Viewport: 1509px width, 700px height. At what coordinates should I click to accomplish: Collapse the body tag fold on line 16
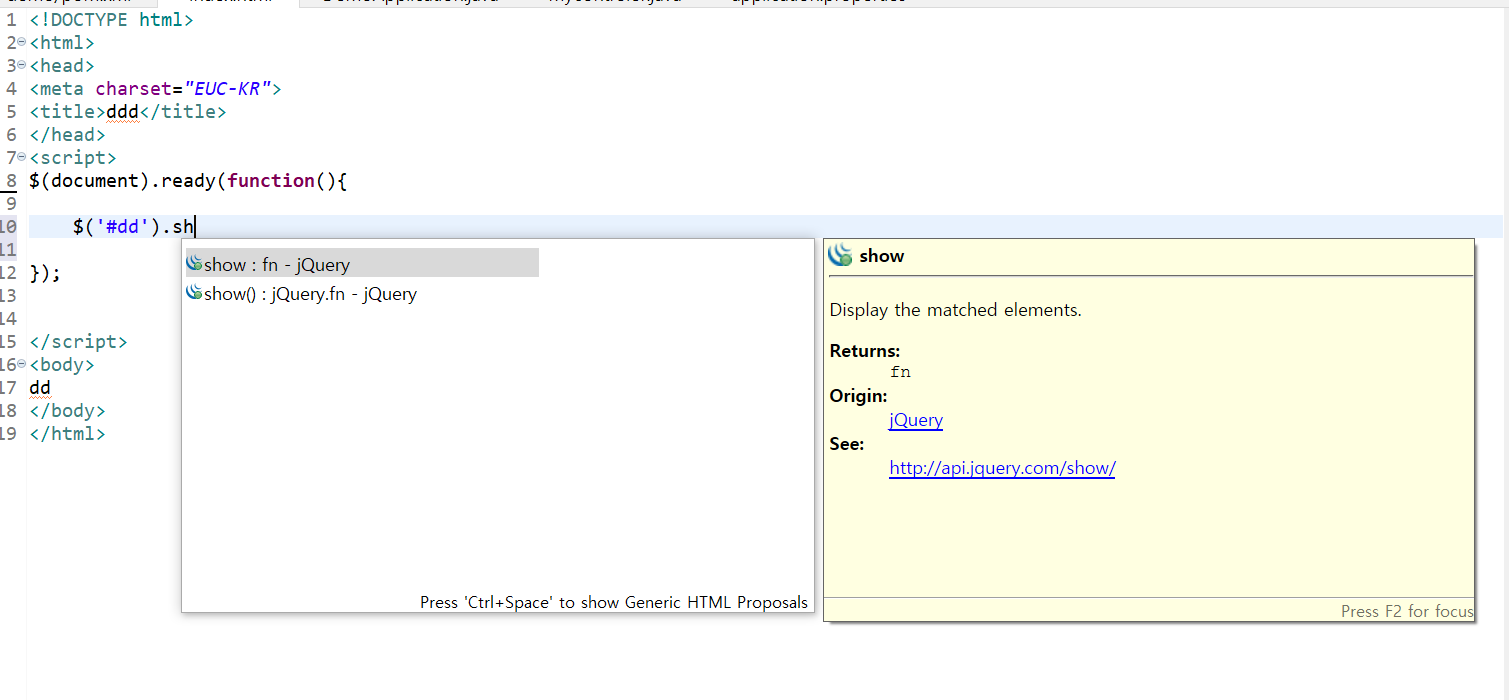click(22, 364)
